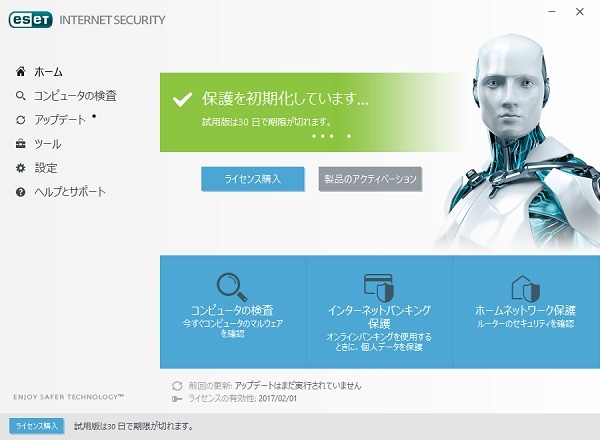Click the banking protection card-and-shield icon
The height and width of the screenshot is (440, 600).
click(x=379, y=287)
